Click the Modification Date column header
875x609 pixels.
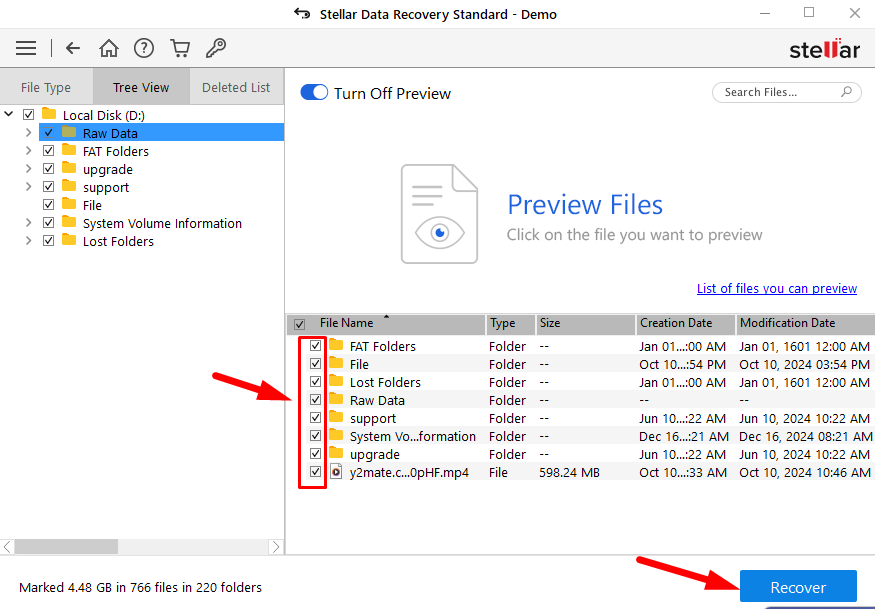point(805,323)
